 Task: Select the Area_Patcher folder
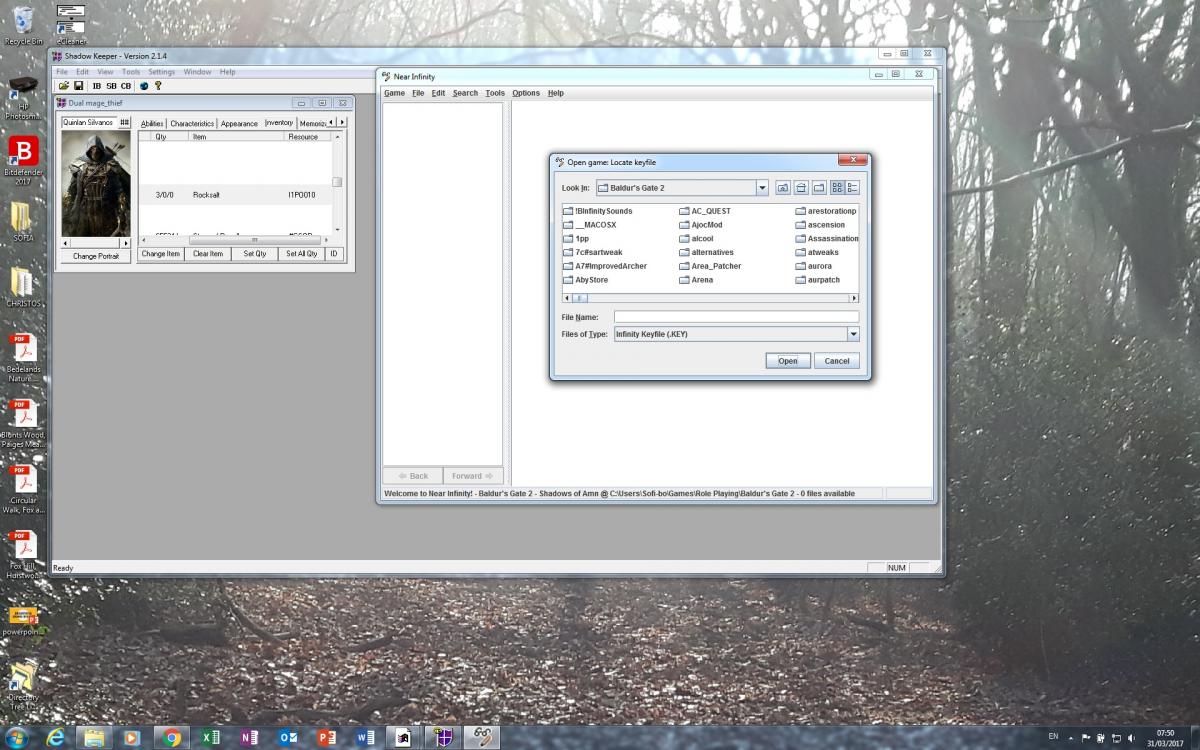point(711,266)
